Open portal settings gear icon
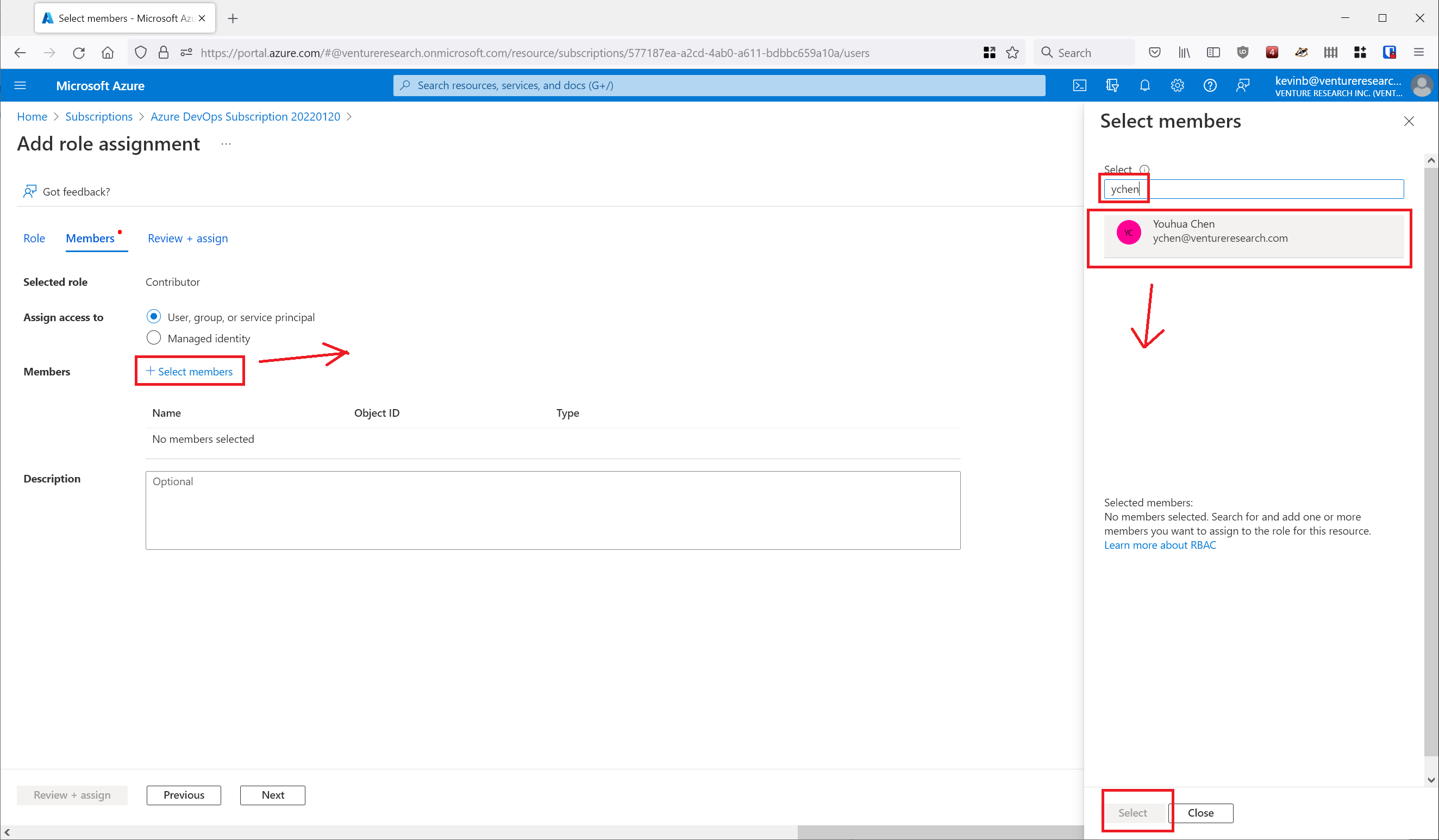 click(x=1178, y=86)
